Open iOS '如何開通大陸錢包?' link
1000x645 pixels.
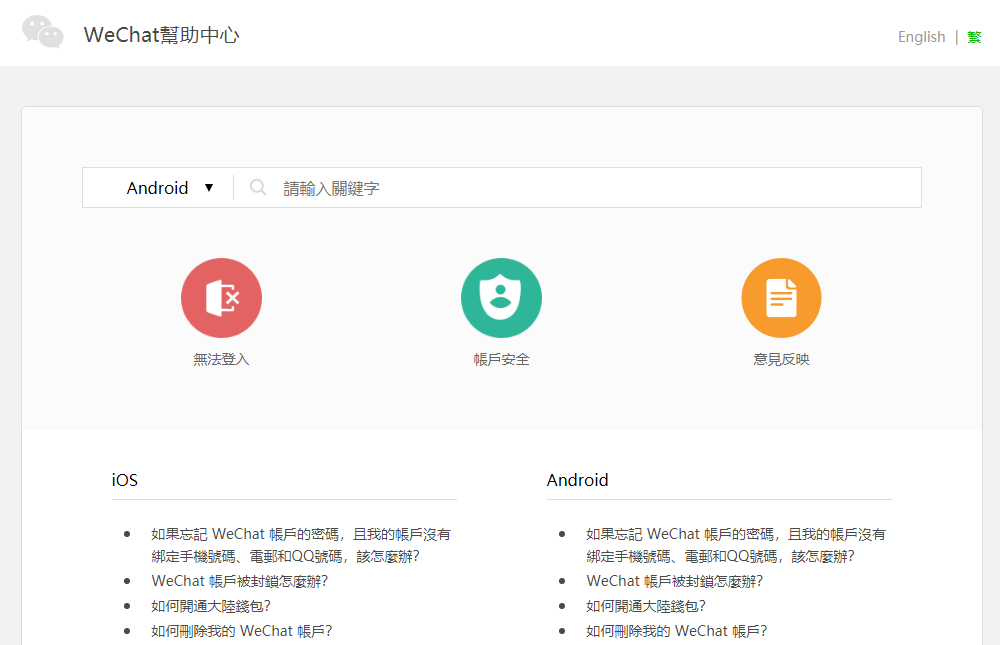[x=211, y=606]
